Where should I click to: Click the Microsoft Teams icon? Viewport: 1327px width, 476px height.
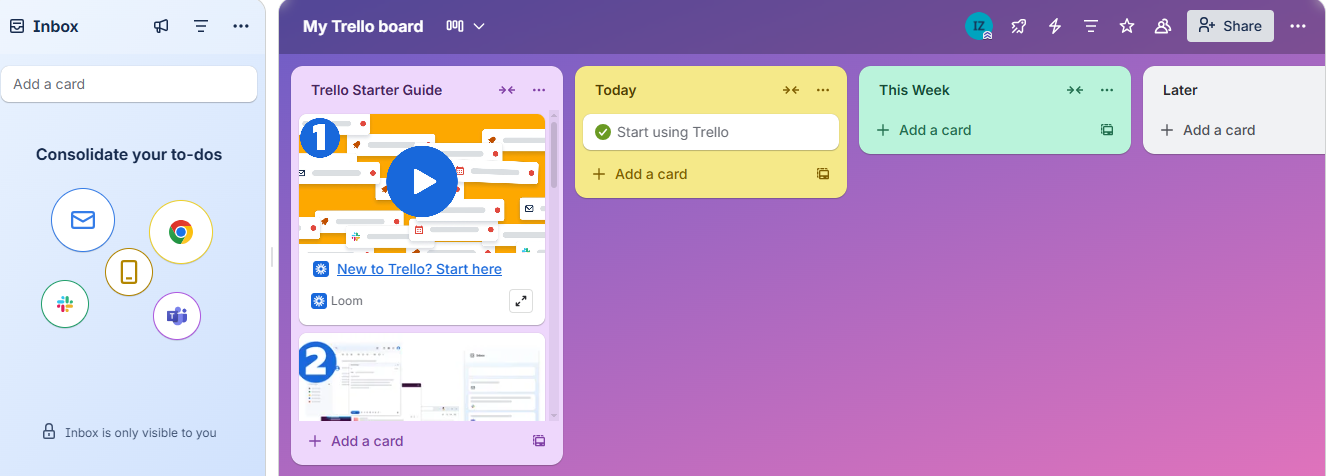click(x=177, y=316)
